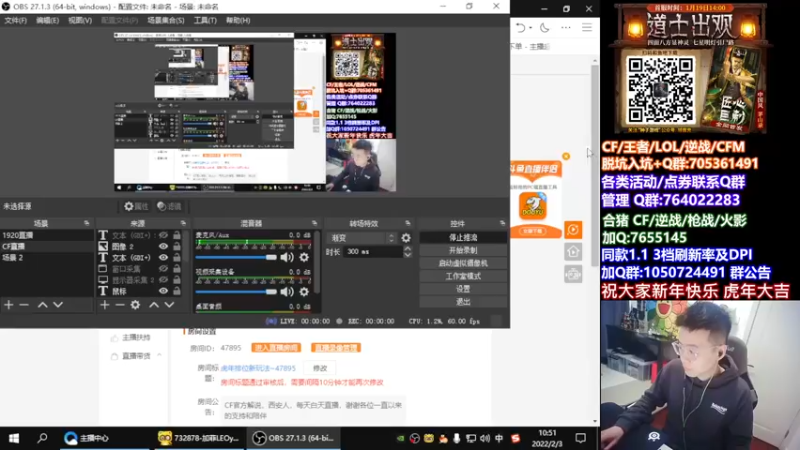Click 开始录制 button in 控件 panel
Viewport: 800px width, 450px height.
[463, 251]
